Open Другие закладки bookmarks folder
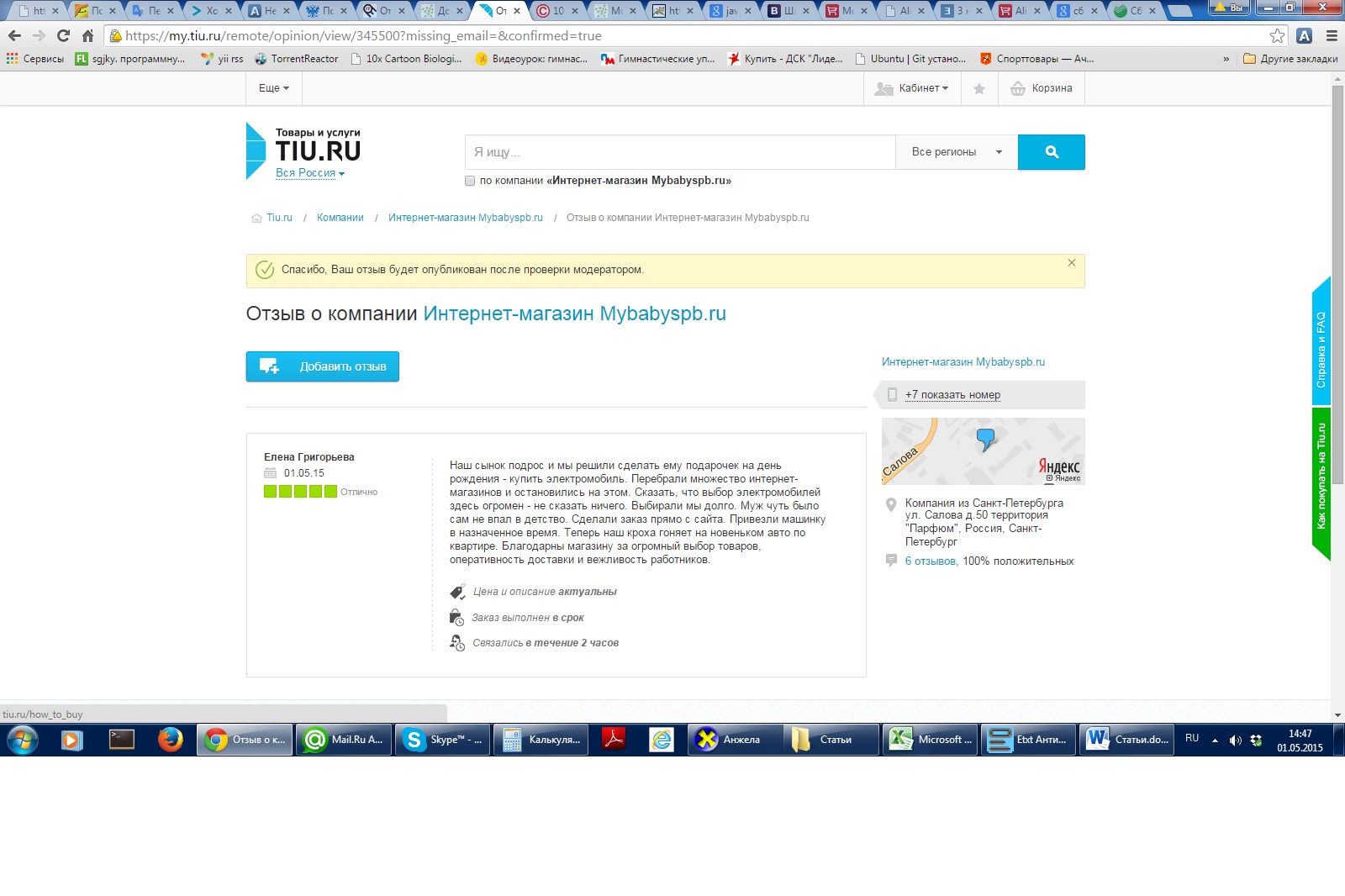This screenshot has width=1345, height=896. [x=1290, y=59]
